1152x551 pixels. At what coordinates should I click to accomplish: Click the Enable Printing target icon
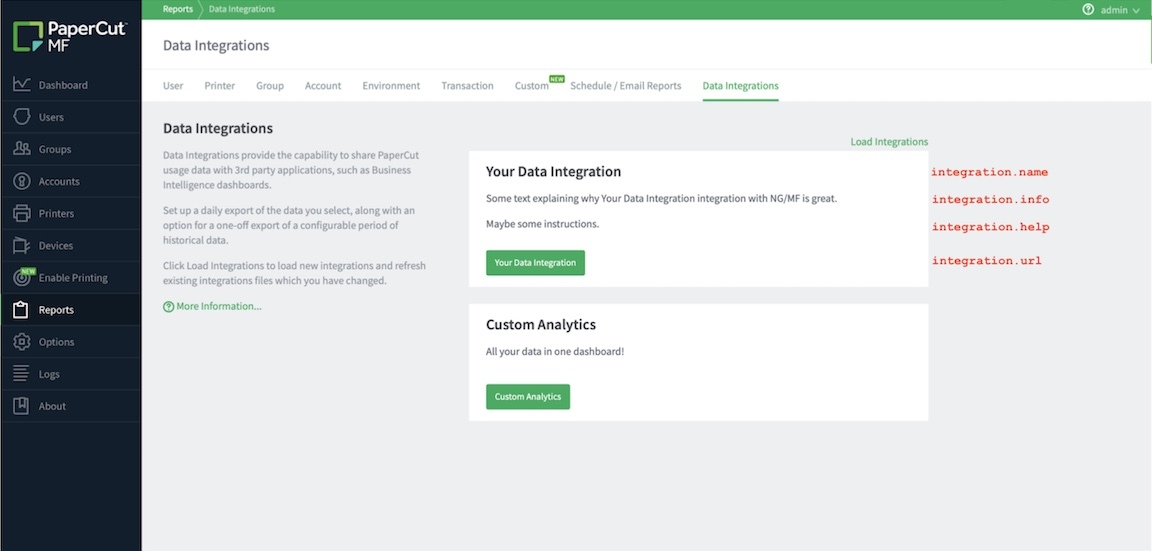[x=21, y=278]
